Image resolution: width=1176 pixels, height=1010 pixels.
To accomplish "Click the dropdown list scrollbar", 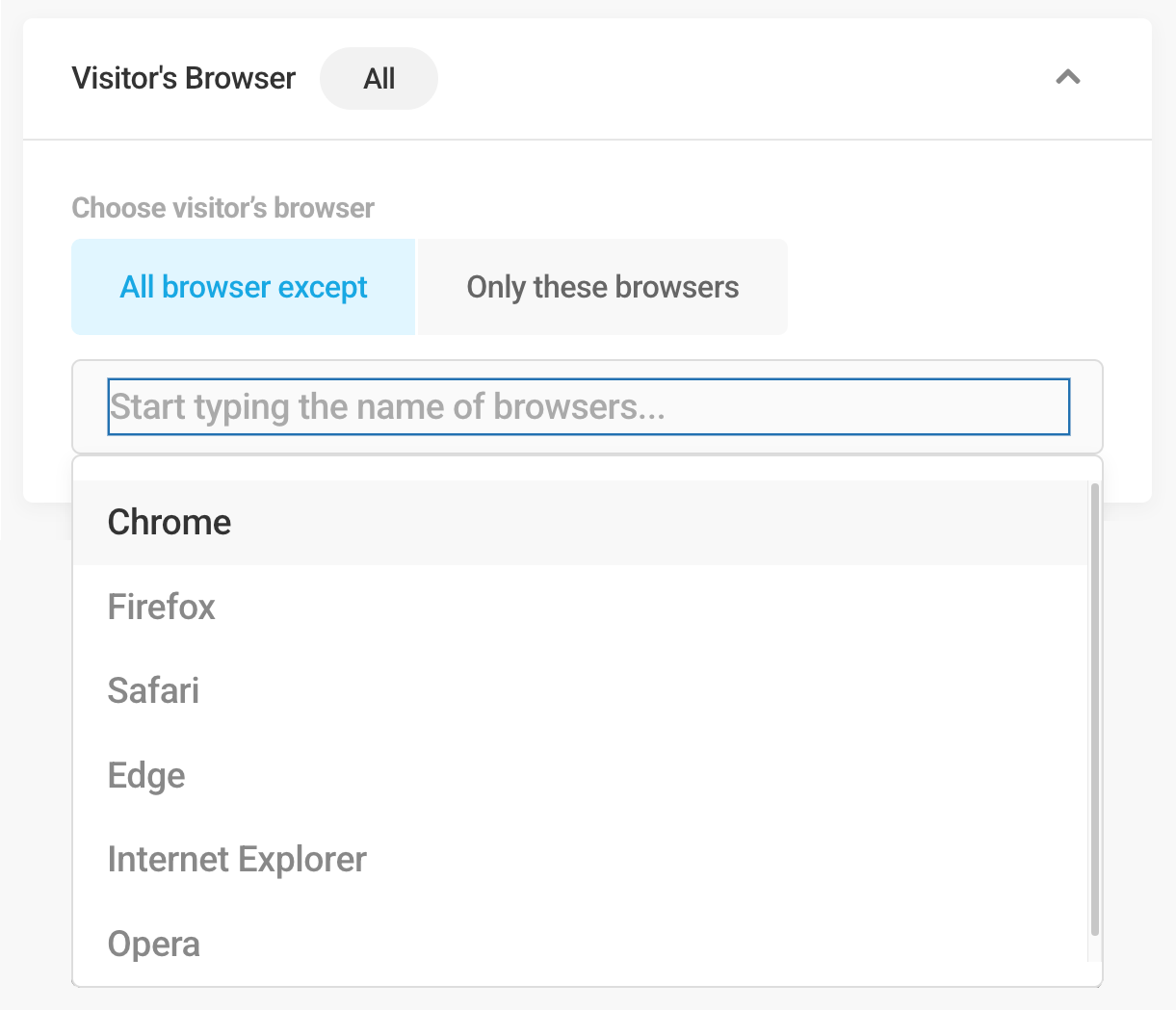I will (1095, 709).
